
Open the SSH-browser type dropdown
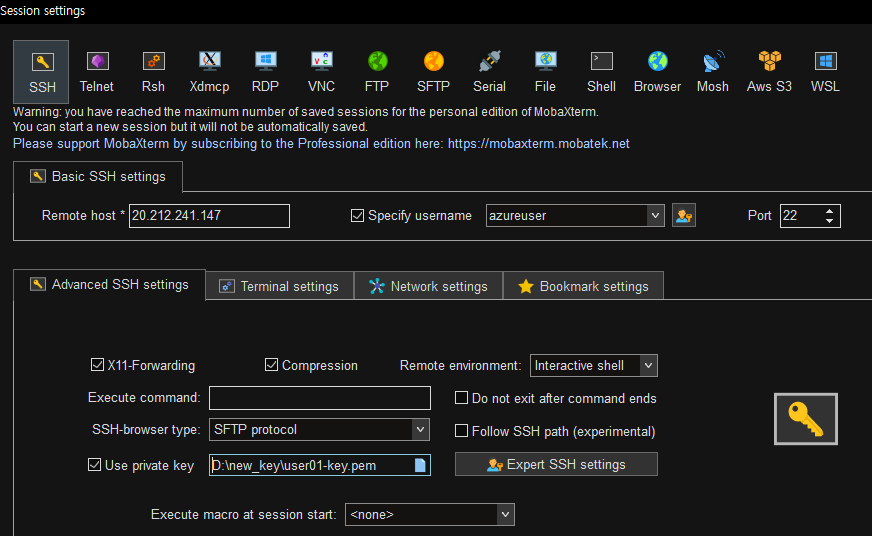click(420, 430)
